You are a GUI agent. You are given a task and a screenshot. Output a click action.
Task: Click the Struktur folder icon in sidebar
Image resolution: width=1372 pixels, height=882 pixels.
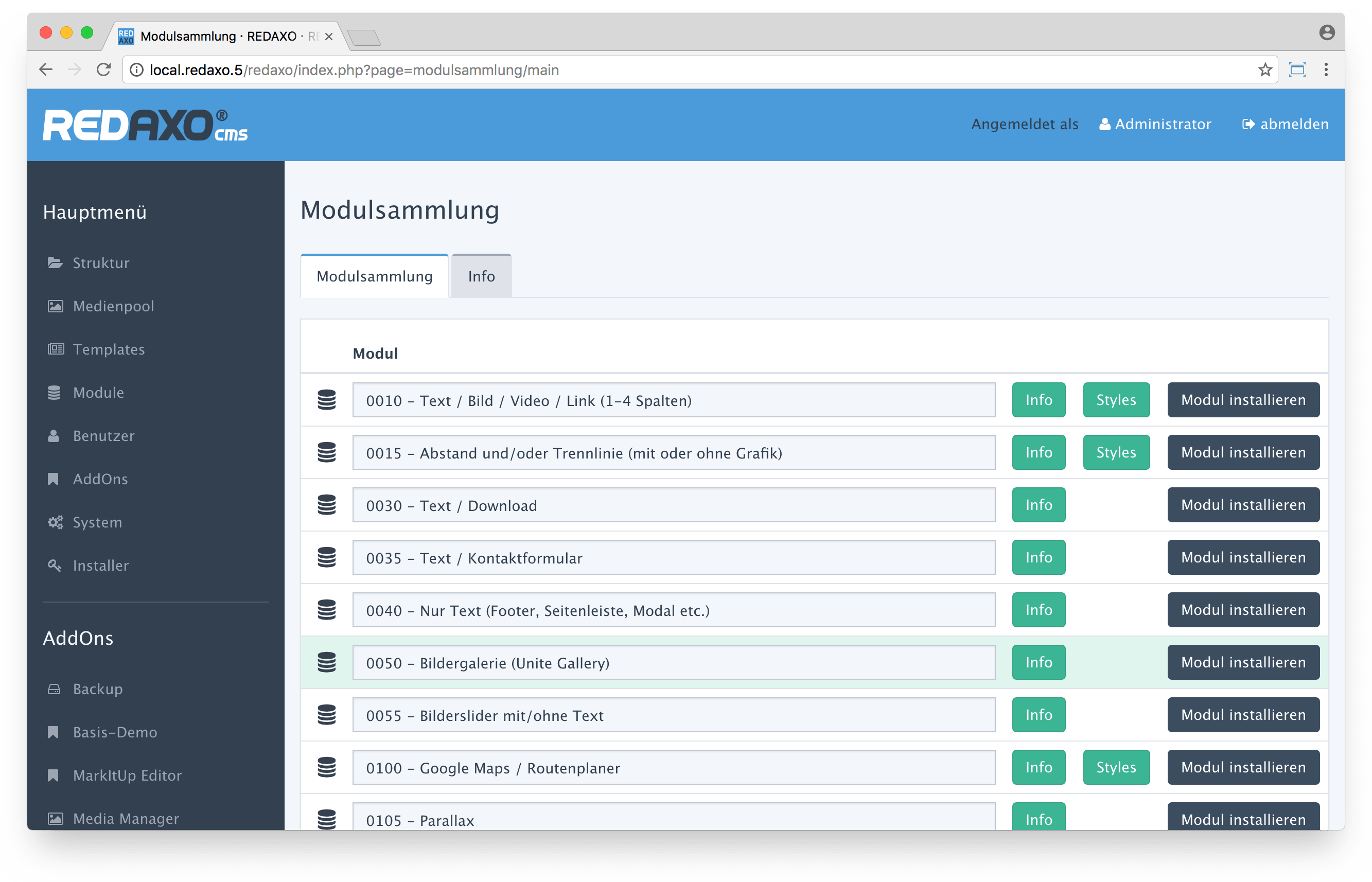coord(55,263)
